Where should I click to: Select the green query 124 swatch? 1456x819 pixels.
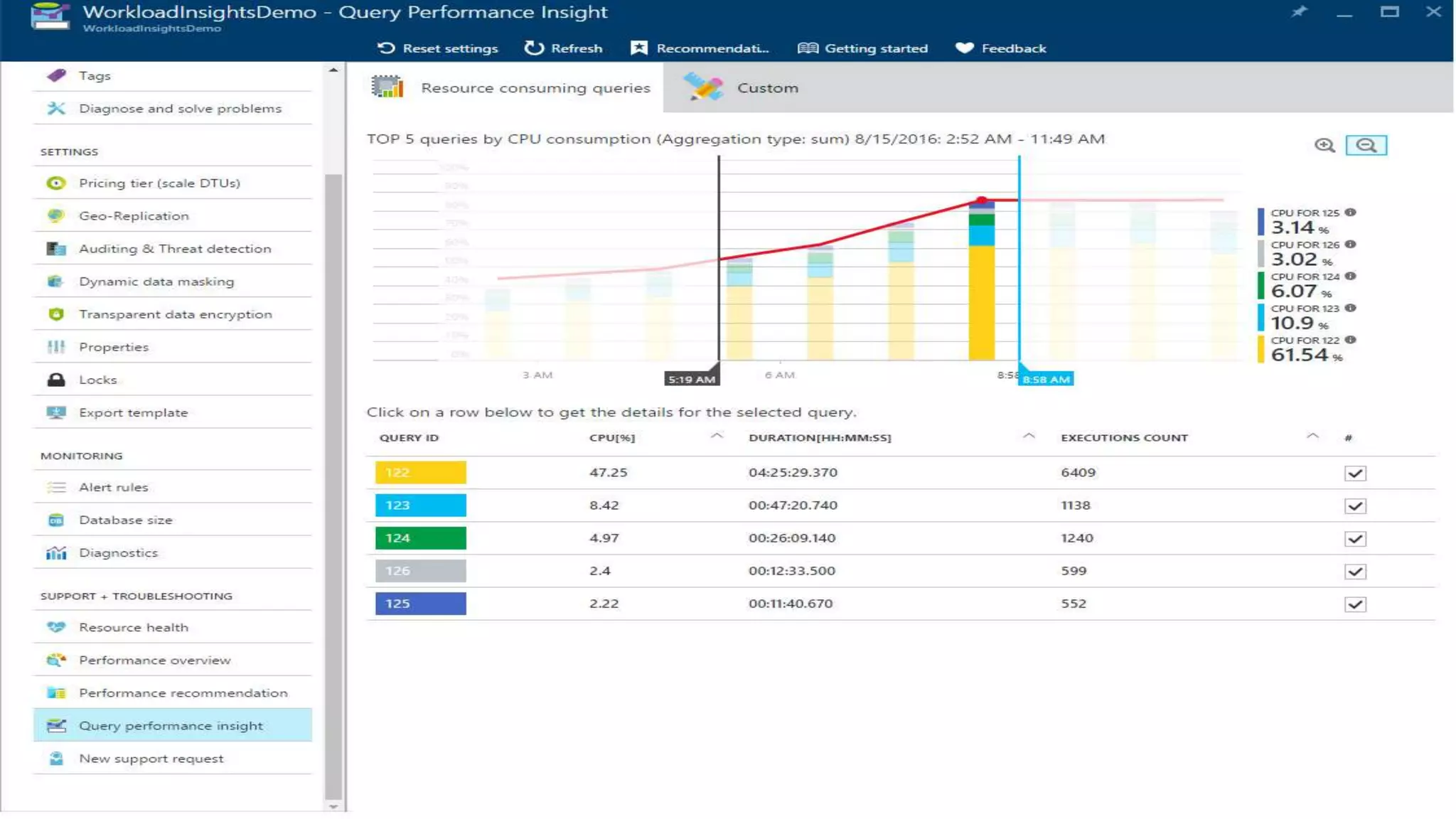(x=421, y=538)
